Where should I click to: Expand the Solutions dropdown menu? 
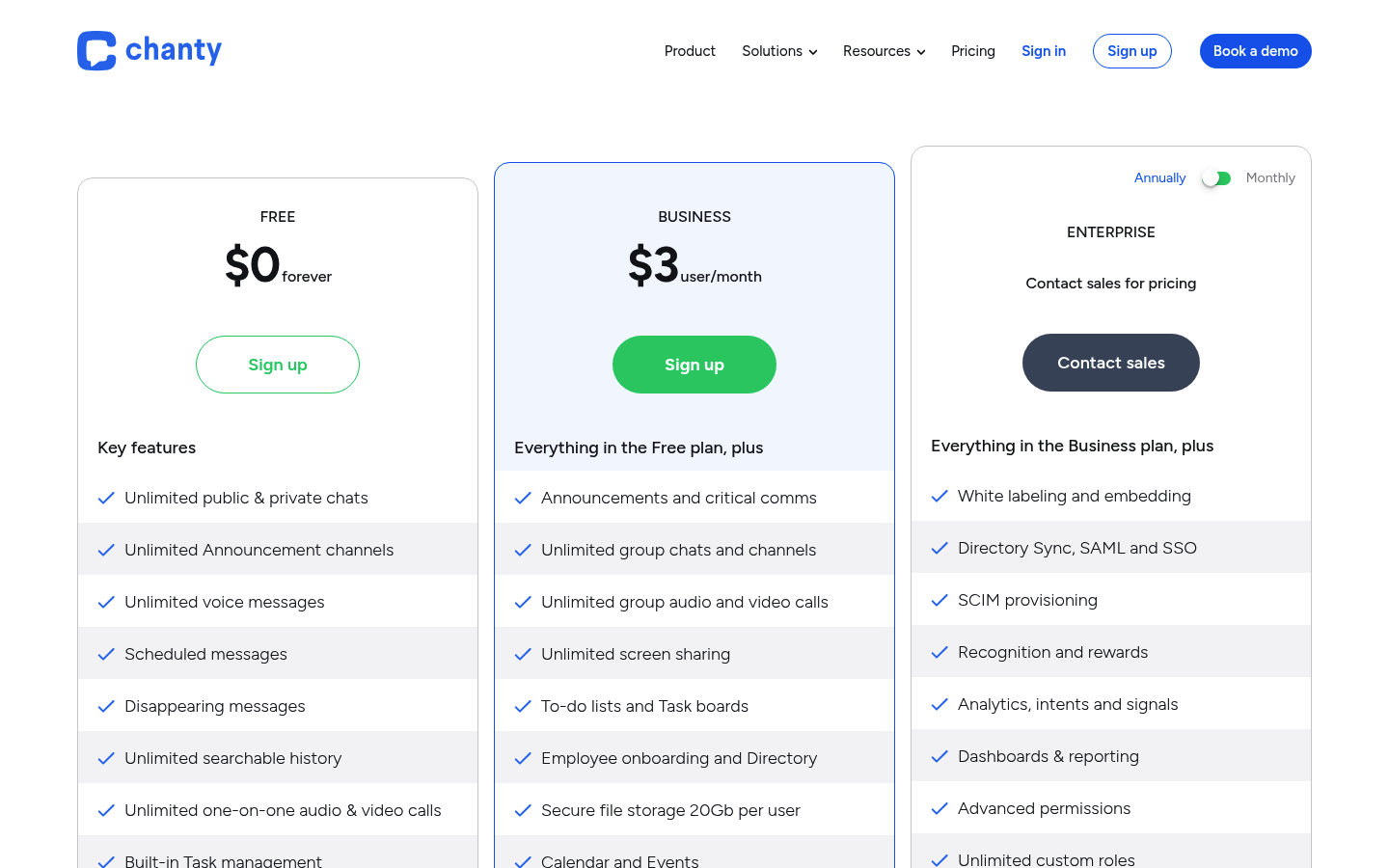[x=779, y=51]
